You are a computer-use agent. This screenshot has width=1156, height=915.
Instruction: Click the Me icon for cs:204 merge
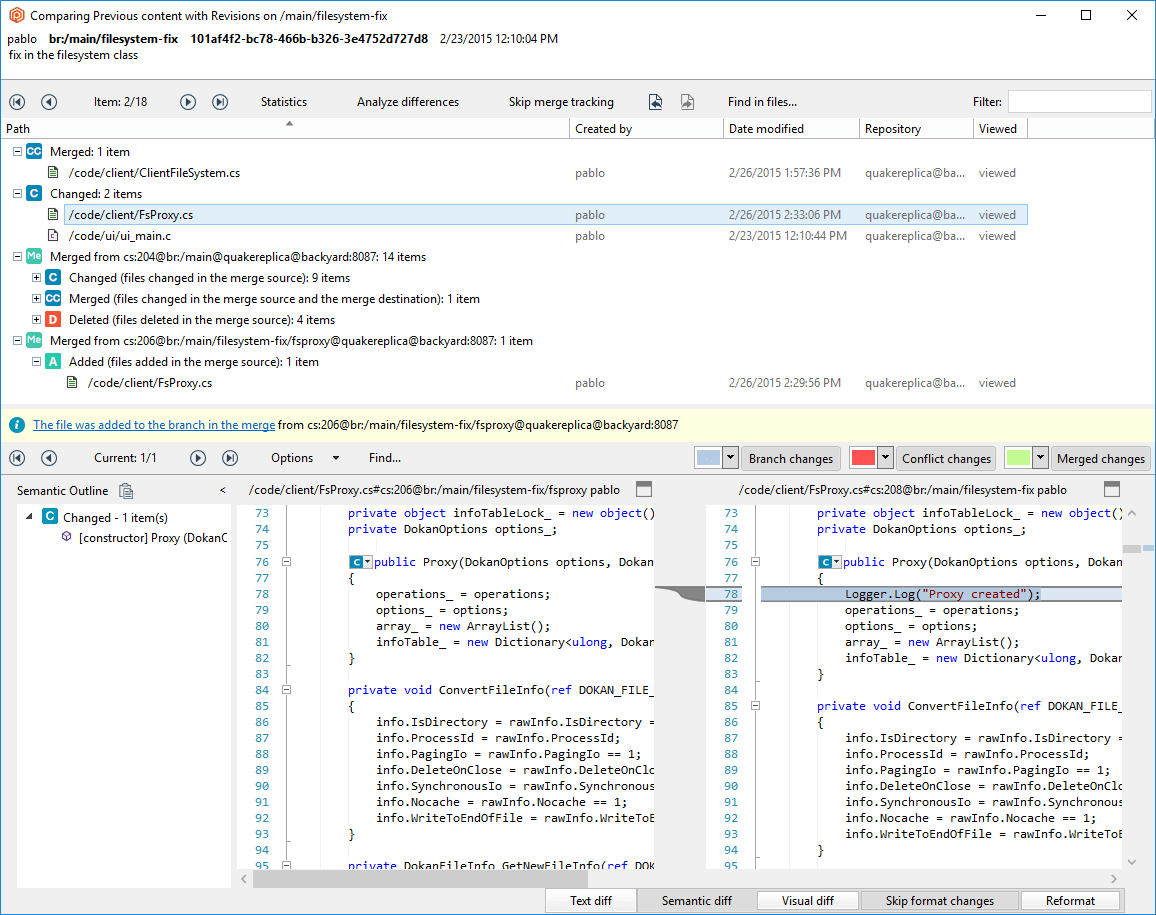[x=34, y=257]
